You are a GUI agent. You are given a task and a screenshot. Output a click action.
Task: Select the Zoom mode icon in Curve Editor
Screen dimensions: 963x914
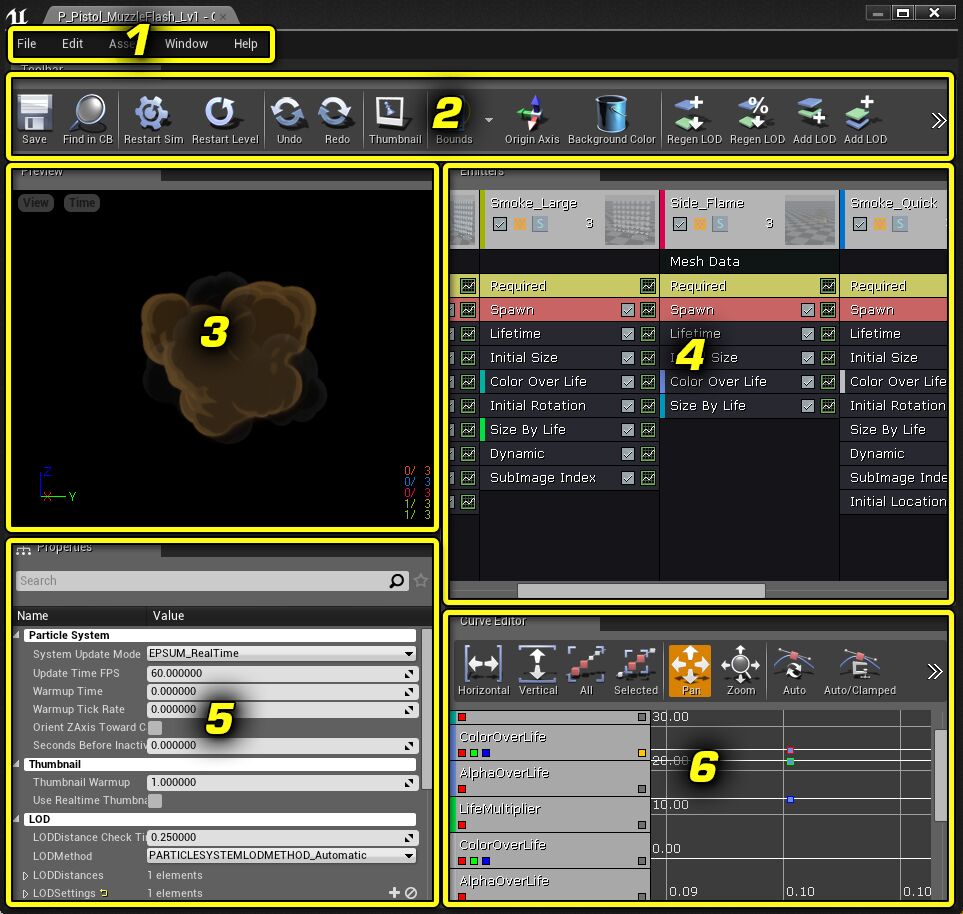tap(741, 665)
